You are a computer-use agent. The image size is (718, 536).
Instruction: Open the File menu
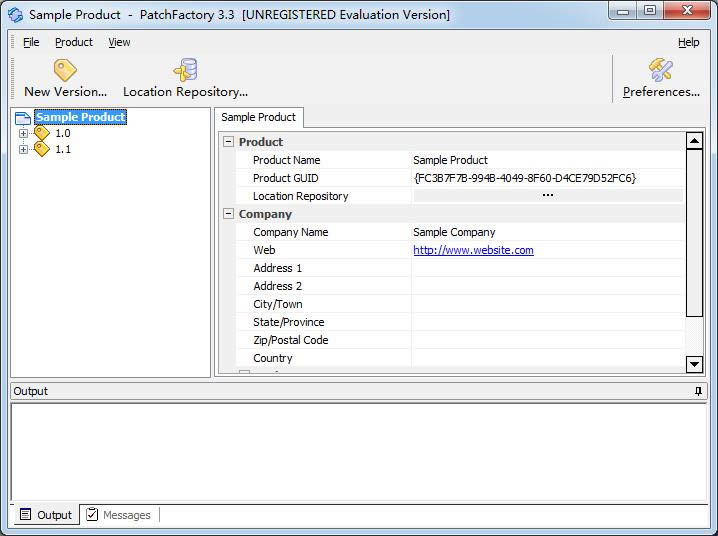click(x=31, y=42)
